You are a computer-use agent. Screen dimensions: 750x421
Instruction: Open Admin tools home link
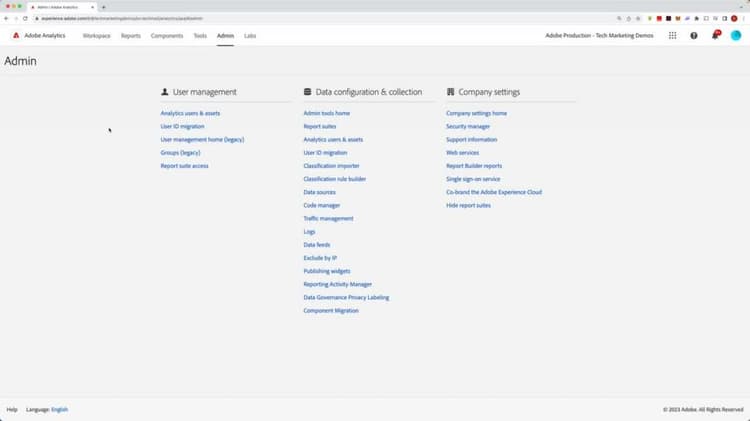pyautogui.click(x=327, y=113)
